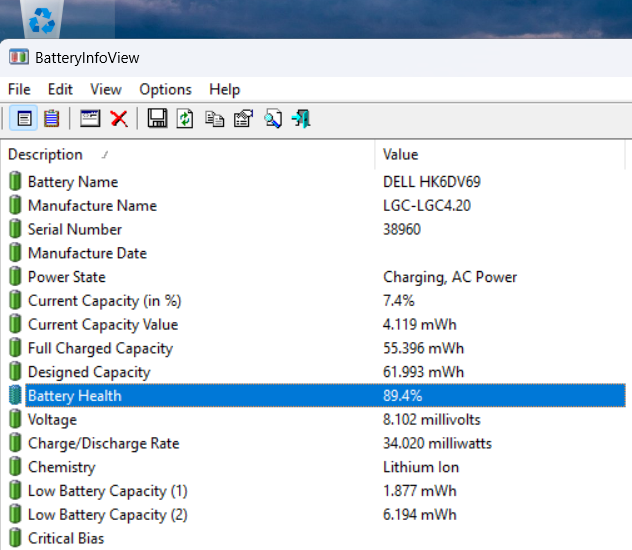Click the battery icon beside Voltage
Screen dimensions: 632x550
[15, 419]
